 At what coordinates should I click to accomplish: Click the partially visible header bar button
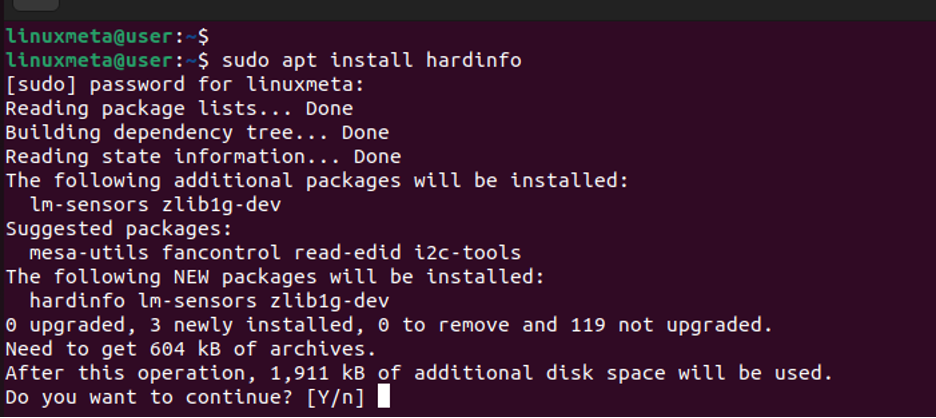(x=36, y=5)
